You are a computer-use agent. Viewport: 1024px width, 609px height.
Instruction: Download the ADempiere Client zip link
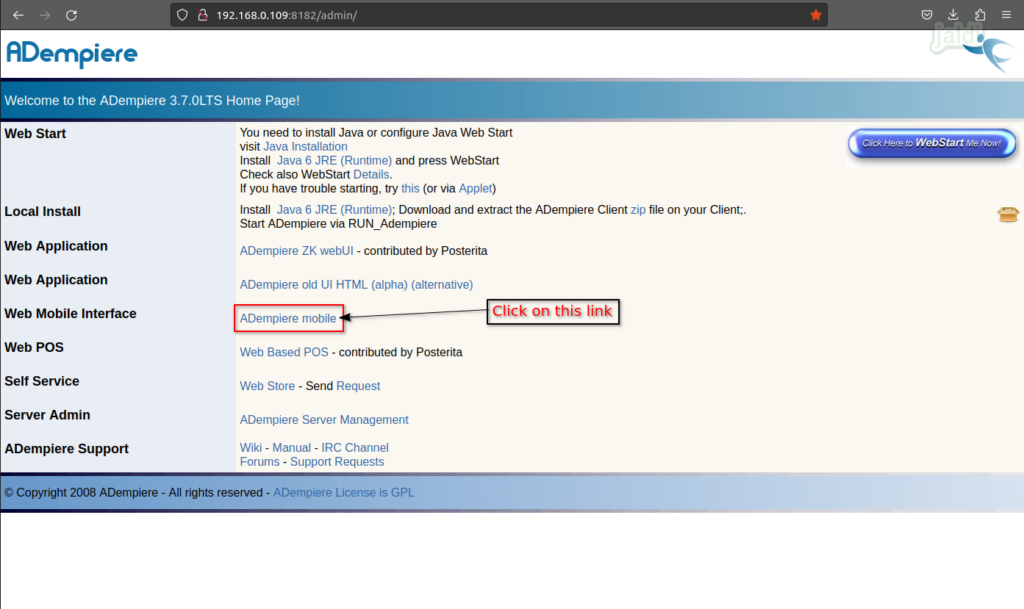(x=638, y=210)
